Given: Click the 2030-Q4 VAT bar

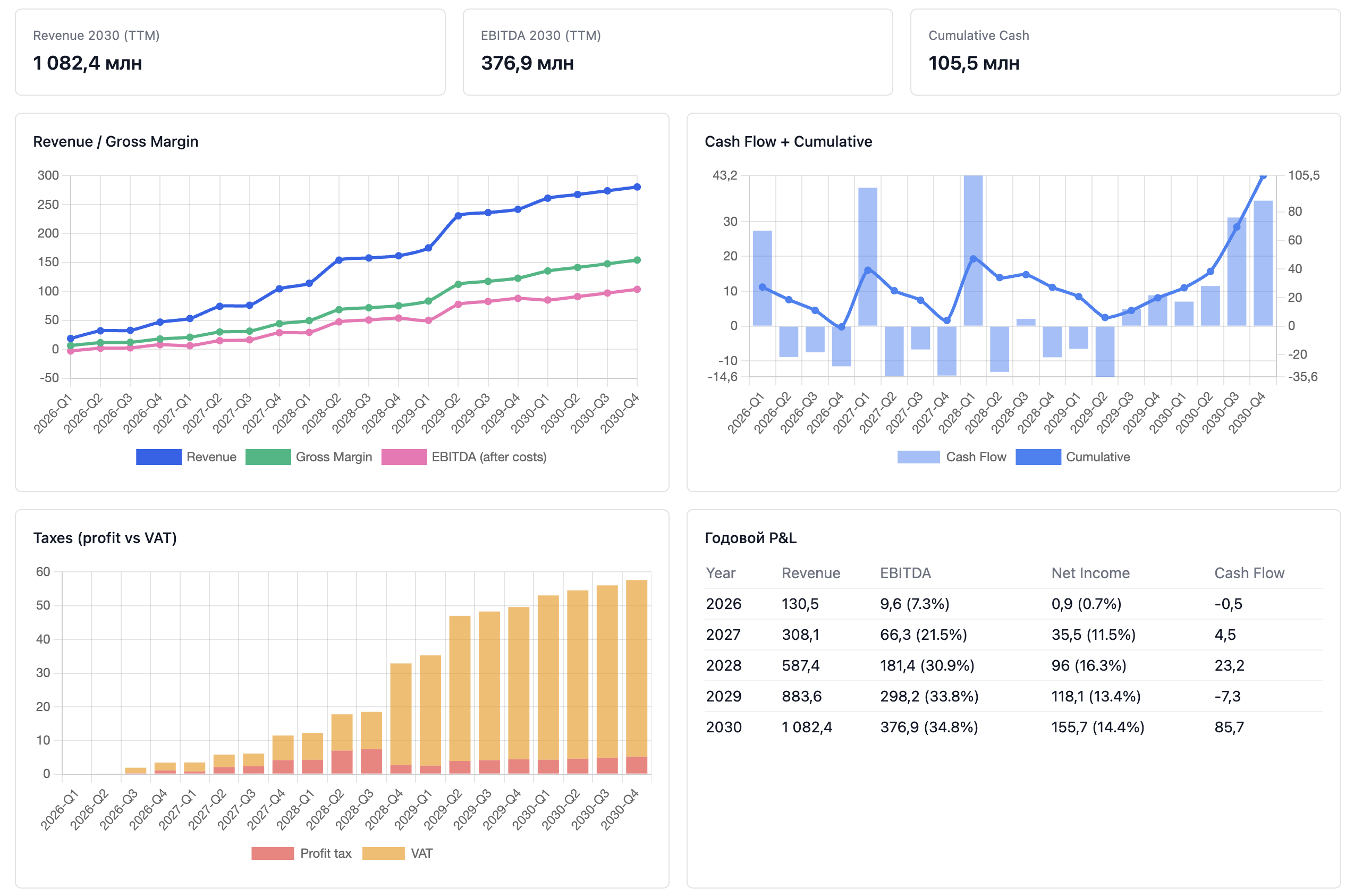Looking at the screenshot, I should pyautogui.click(x=637, y=669).
